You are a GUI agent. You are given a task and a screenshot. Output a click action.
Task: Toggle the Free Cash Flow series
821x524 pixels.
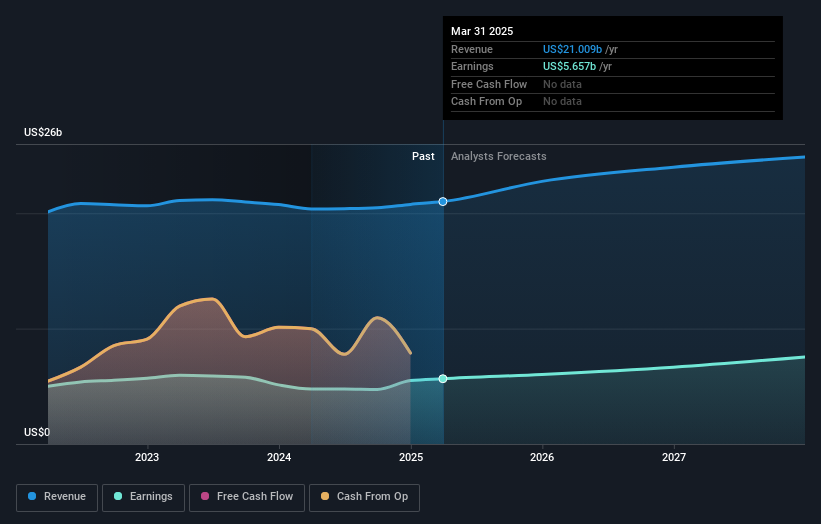click(x=247, y=497)
